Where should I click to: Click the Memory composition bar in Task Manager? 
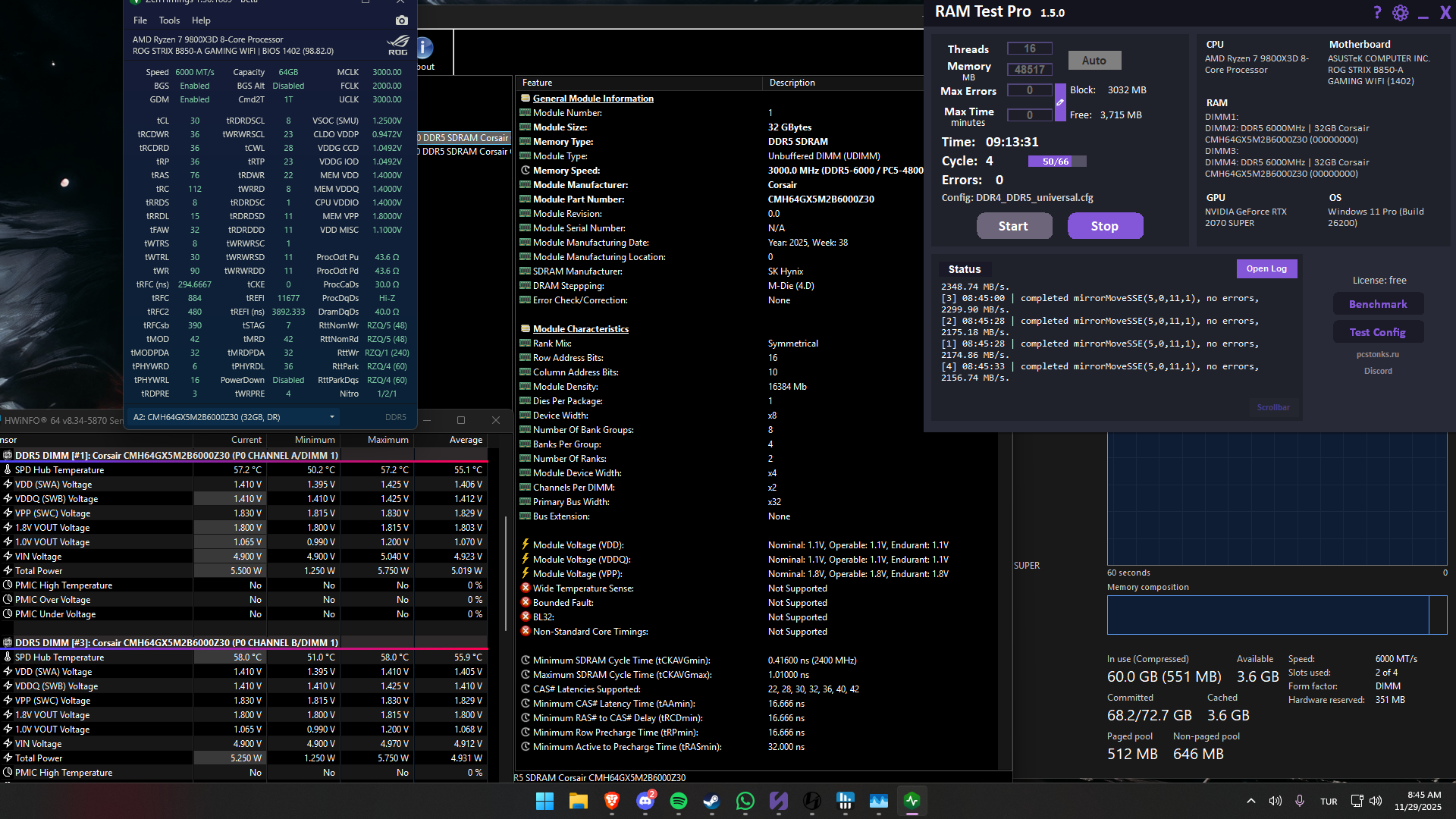point(1277,615)
